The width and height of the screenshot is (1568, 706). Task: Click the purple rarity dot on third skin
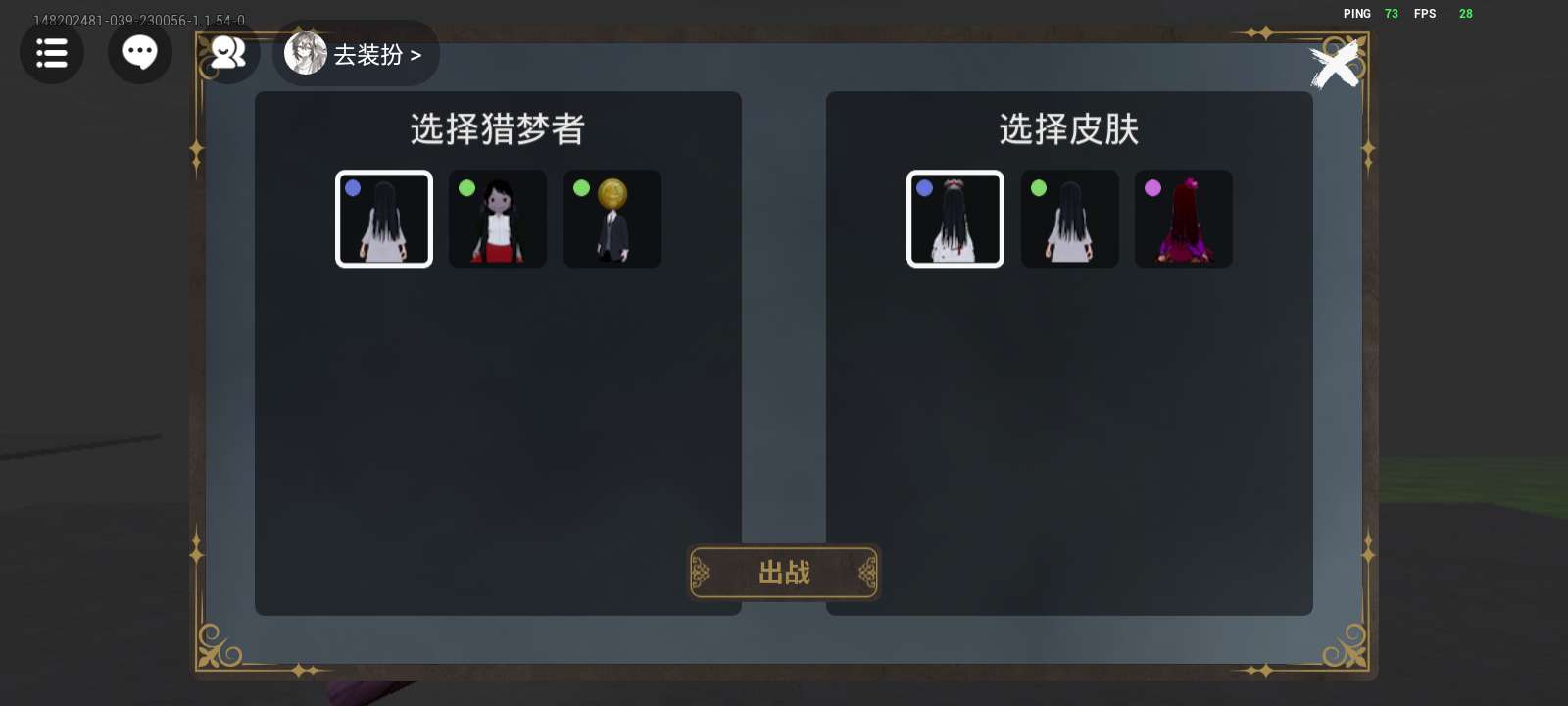pyautogui.click(x=1152, y=188)
